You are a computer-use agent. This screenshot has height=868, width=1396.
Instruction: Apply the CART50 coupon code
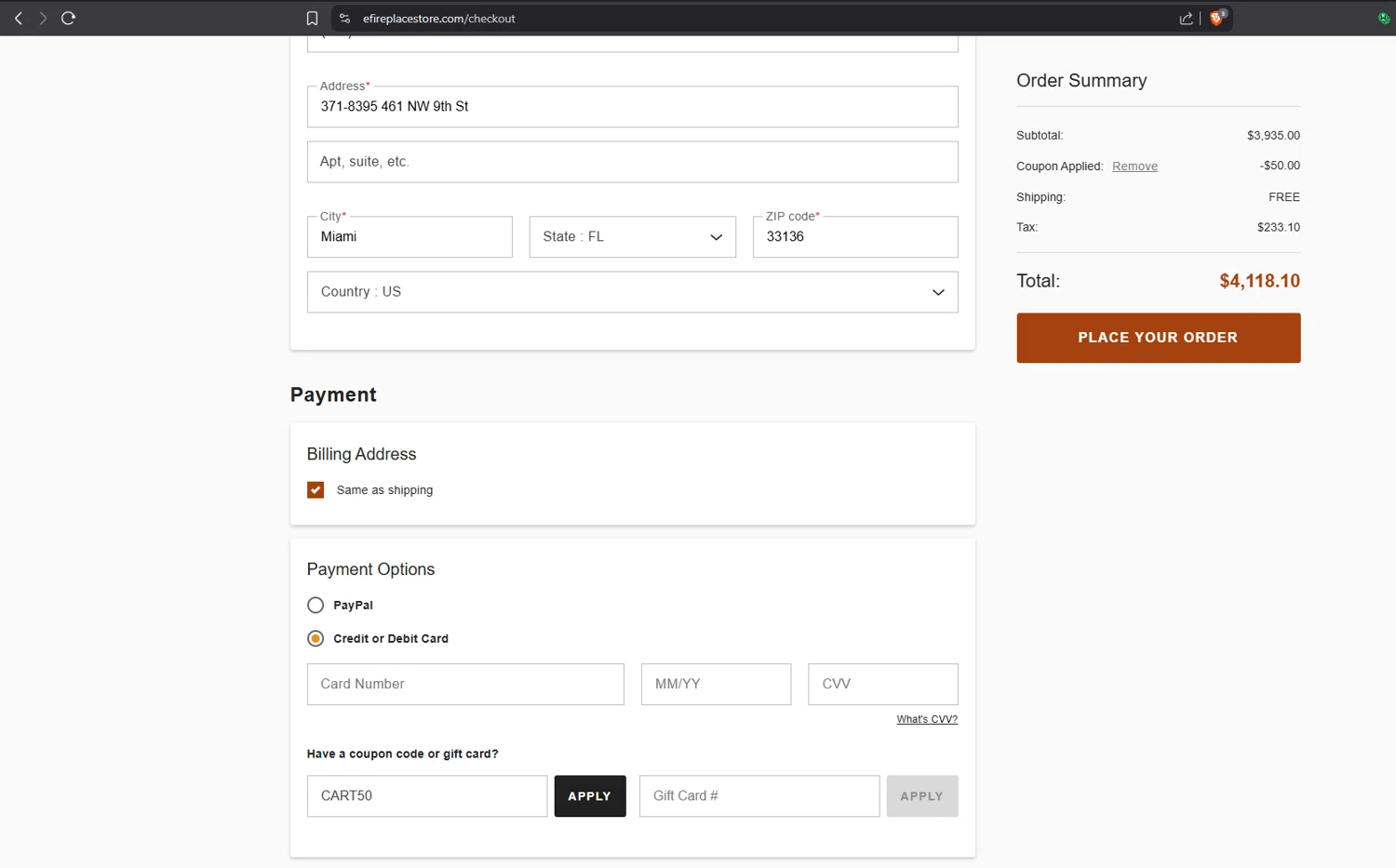(x=590, y=796)
